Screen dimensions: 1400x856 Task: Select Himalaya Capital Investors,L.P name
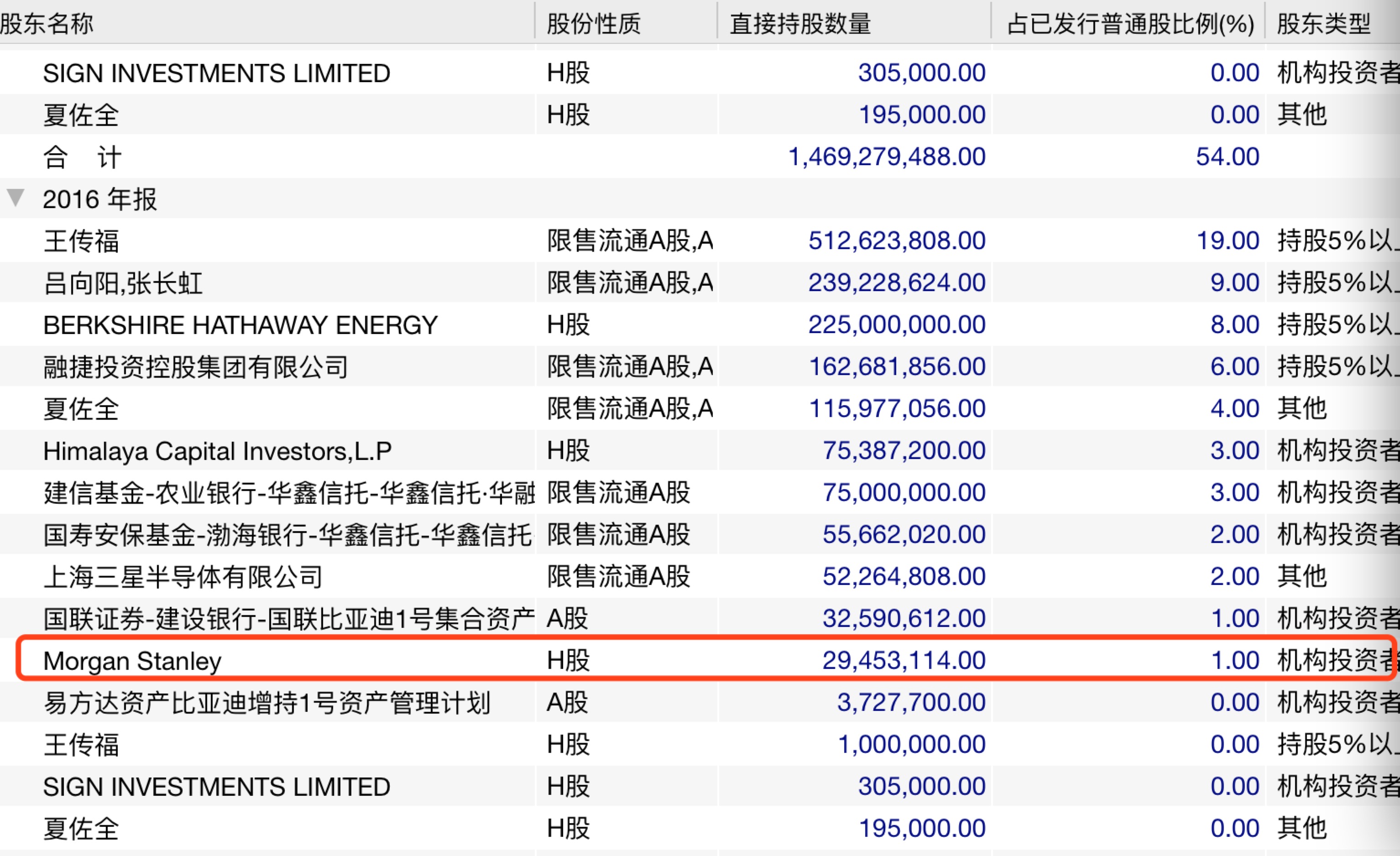click(x=217, y=451)
